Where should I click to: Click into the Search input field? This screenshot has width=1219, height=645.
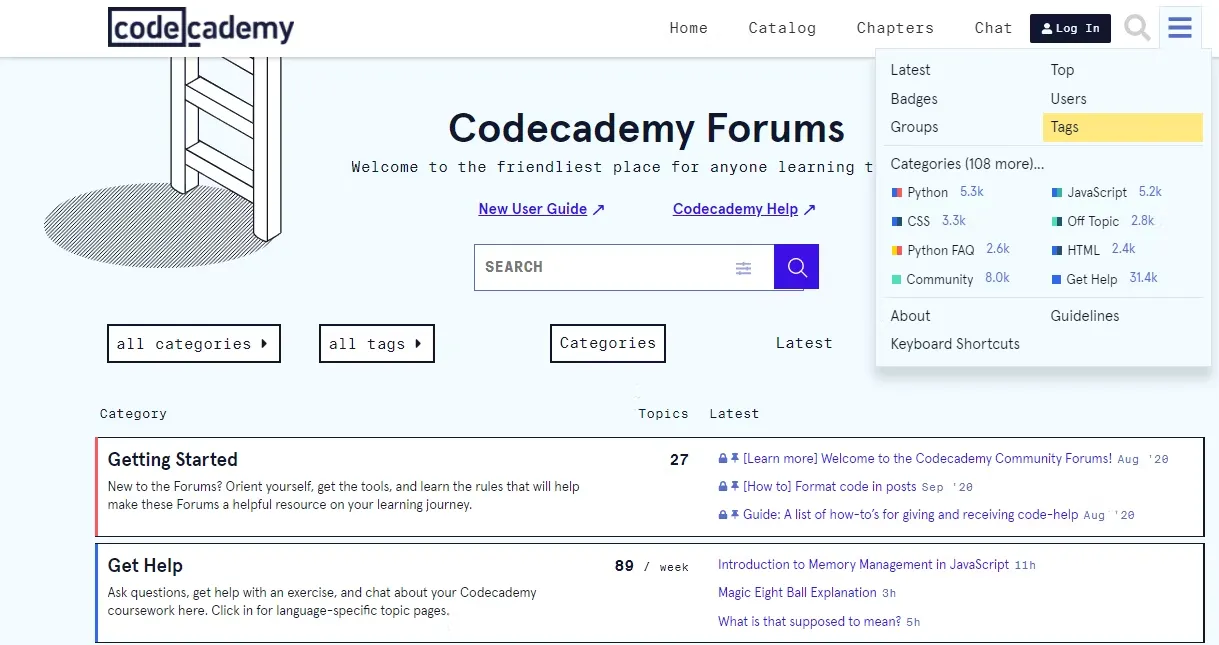600,267
